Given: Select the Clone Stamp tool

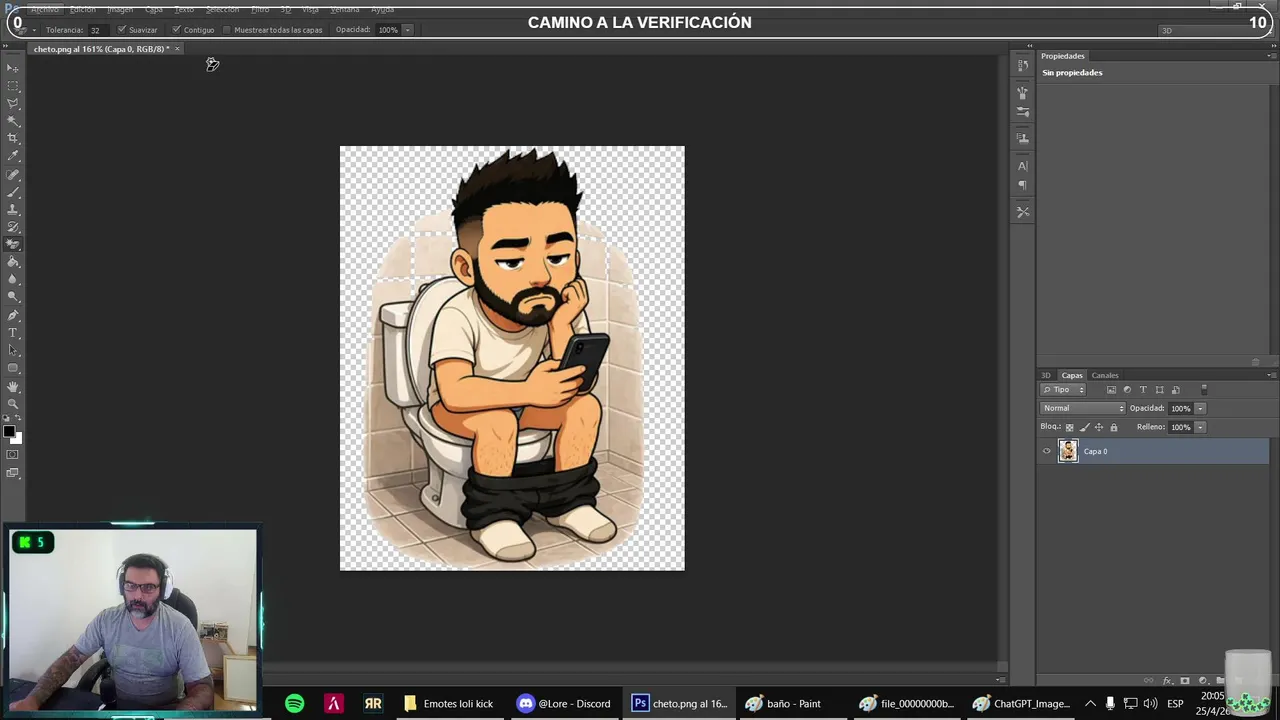Looking at the screenshot, I should click(13, 209).
